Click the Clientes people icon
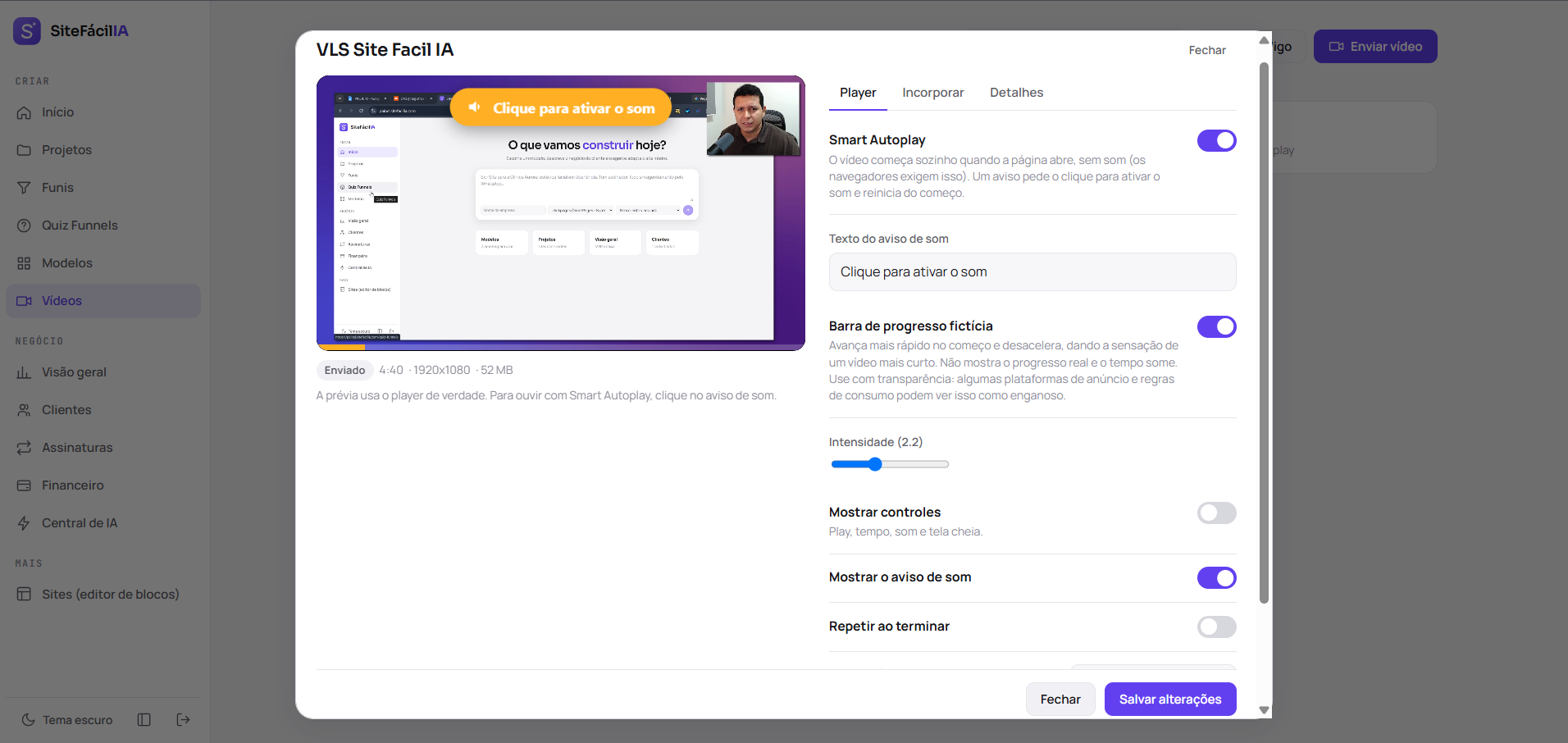1568x743 pixels. pyautogui.click(x=25, y=410)
